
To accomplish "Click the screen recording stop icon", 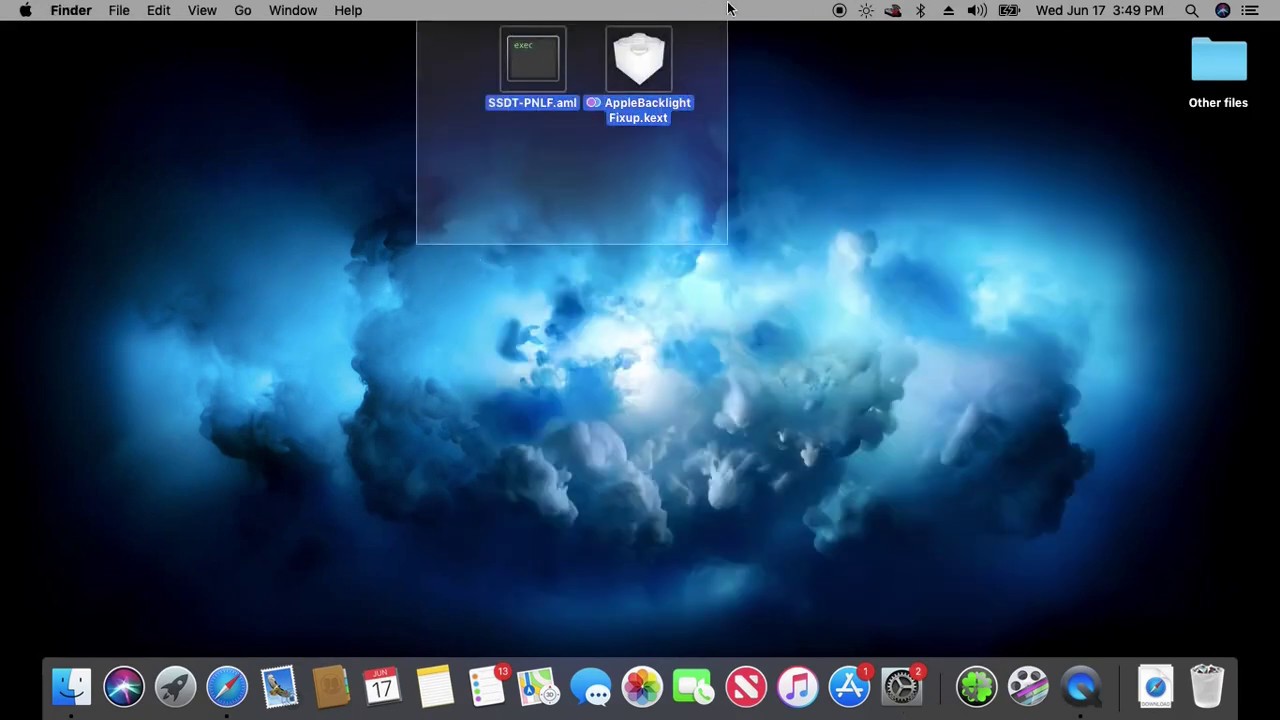I will point(839,10).
